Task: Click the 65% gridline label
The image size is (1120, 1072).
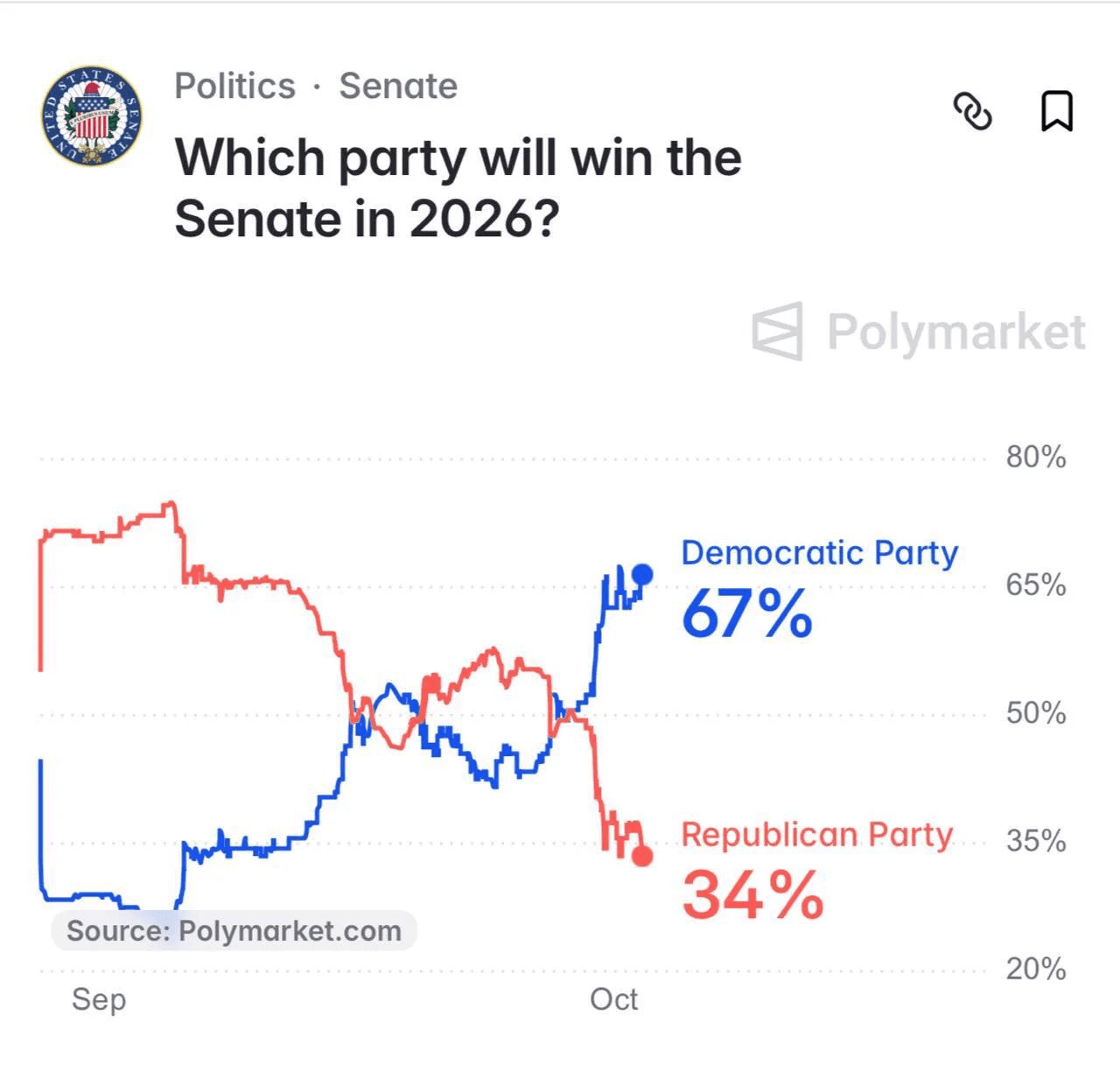Action: (1036, 585)
